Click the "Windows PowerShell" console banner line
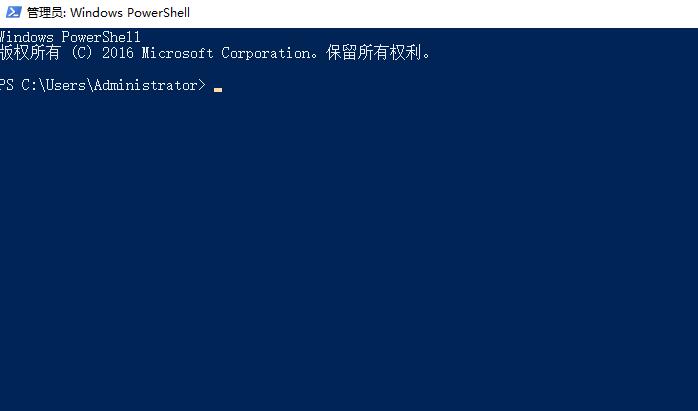Viewport: 698px width, 411px height. [x=70, y=38]
